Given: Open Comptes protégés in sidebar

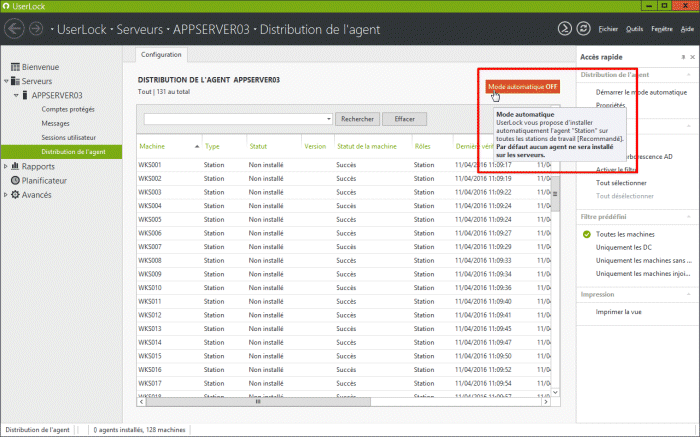Looking at the screenshot, I should pyautogui.click(x=68, y=109).
